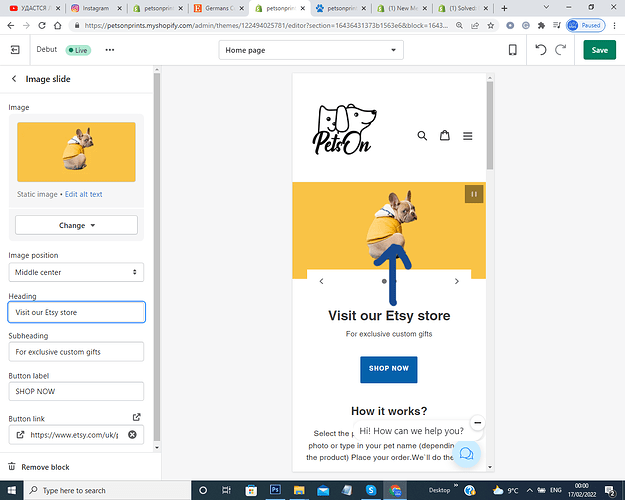Save the theme changes
The height and width of the screenshot is (500, 625).
599,50
